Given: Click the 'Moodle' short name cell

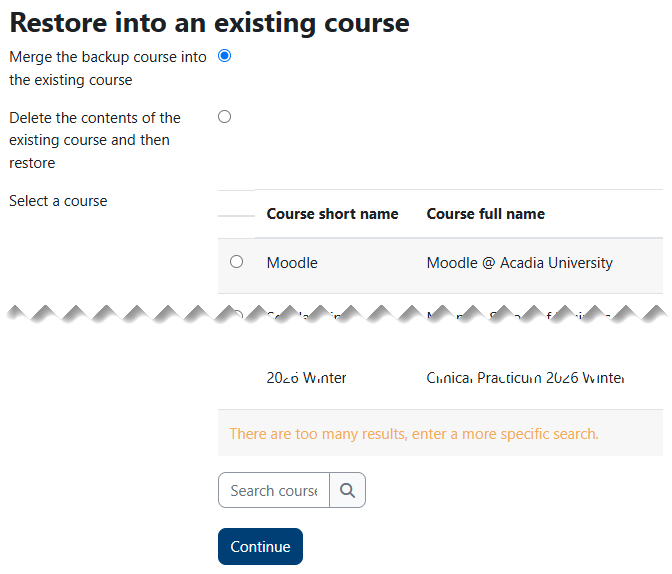Looking at the screenshot, I should (292, 263).
